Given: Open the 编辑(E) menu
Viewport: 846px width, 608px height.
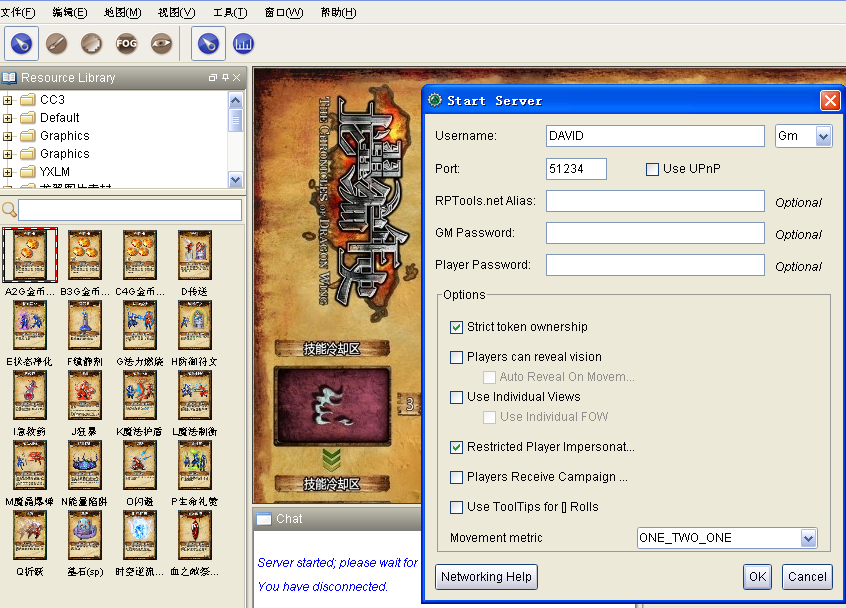Looking at the screenshot, I should [x=70, y=12].
